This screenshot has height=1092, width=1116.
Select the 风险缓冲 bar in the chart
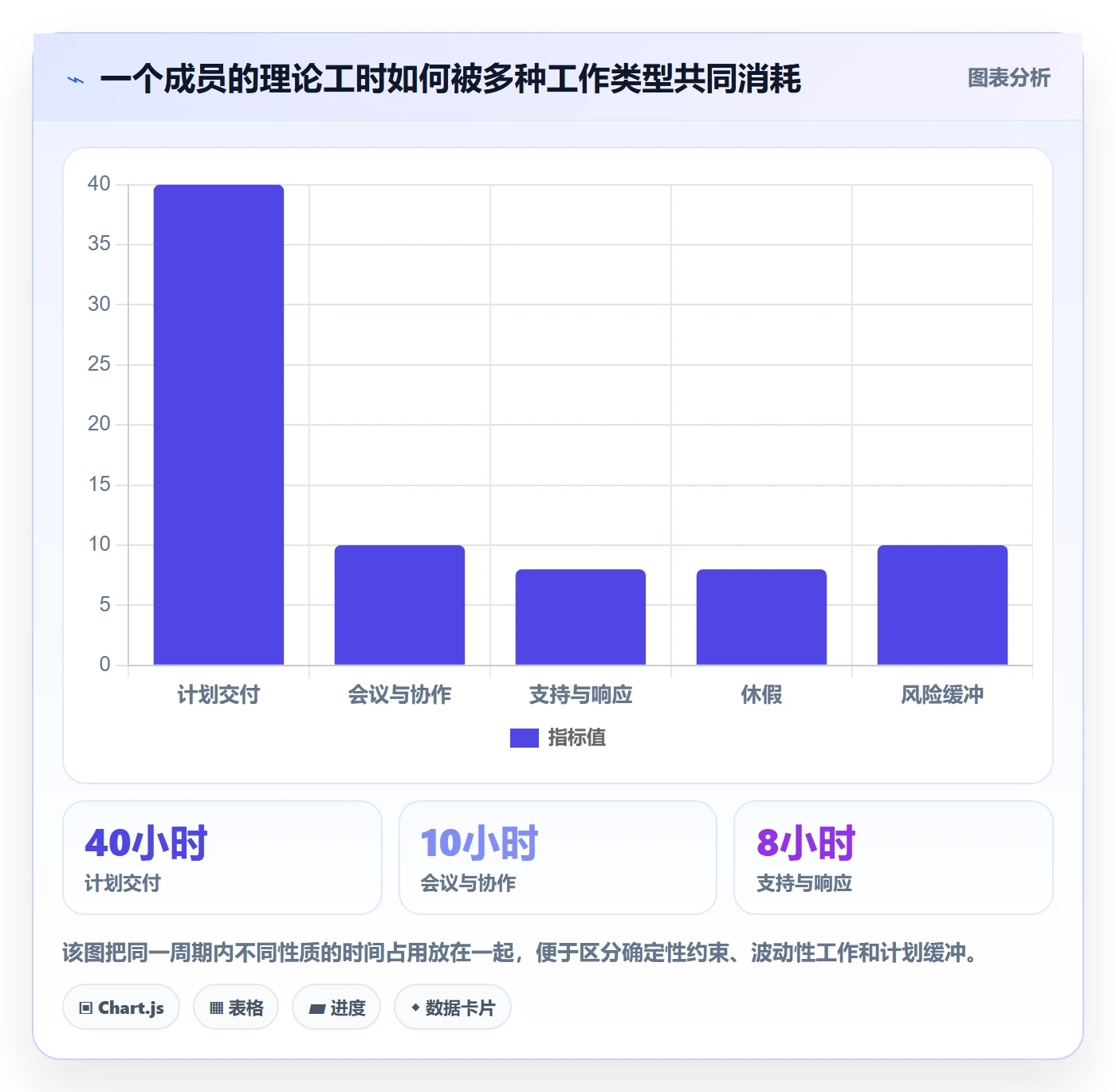point(942,605)
